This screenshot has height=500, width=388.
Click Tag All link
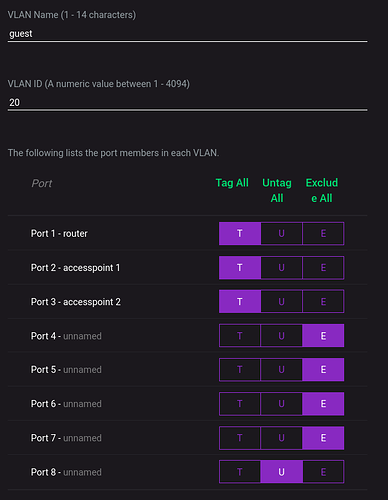coord(232,183)
